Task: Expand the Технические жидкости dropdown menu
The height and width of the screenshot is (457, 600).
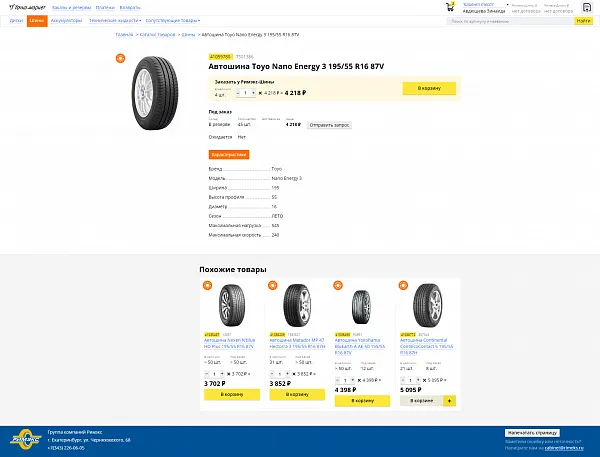Action: point(114,20)
